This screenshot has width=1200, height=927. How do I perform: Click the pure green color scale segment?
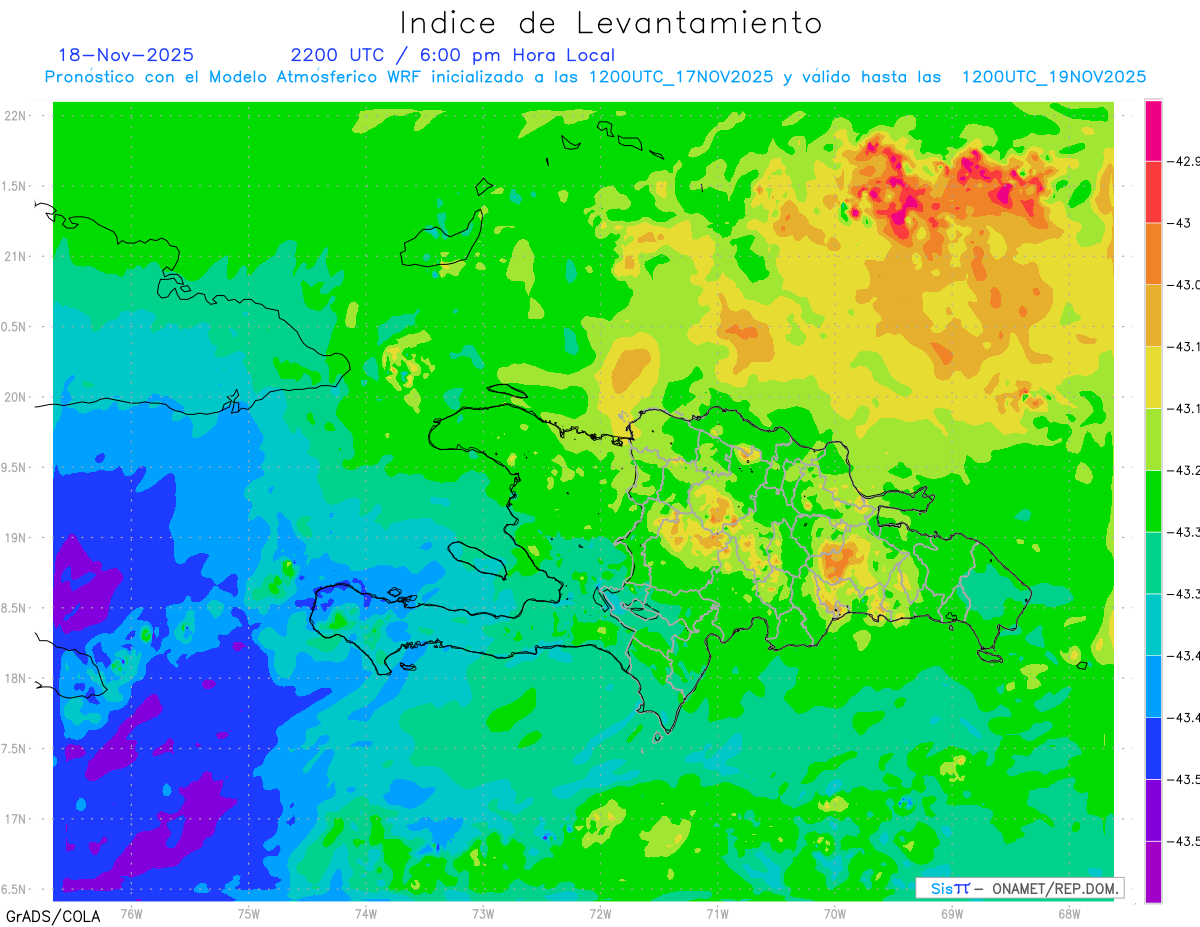[1153, 501]
